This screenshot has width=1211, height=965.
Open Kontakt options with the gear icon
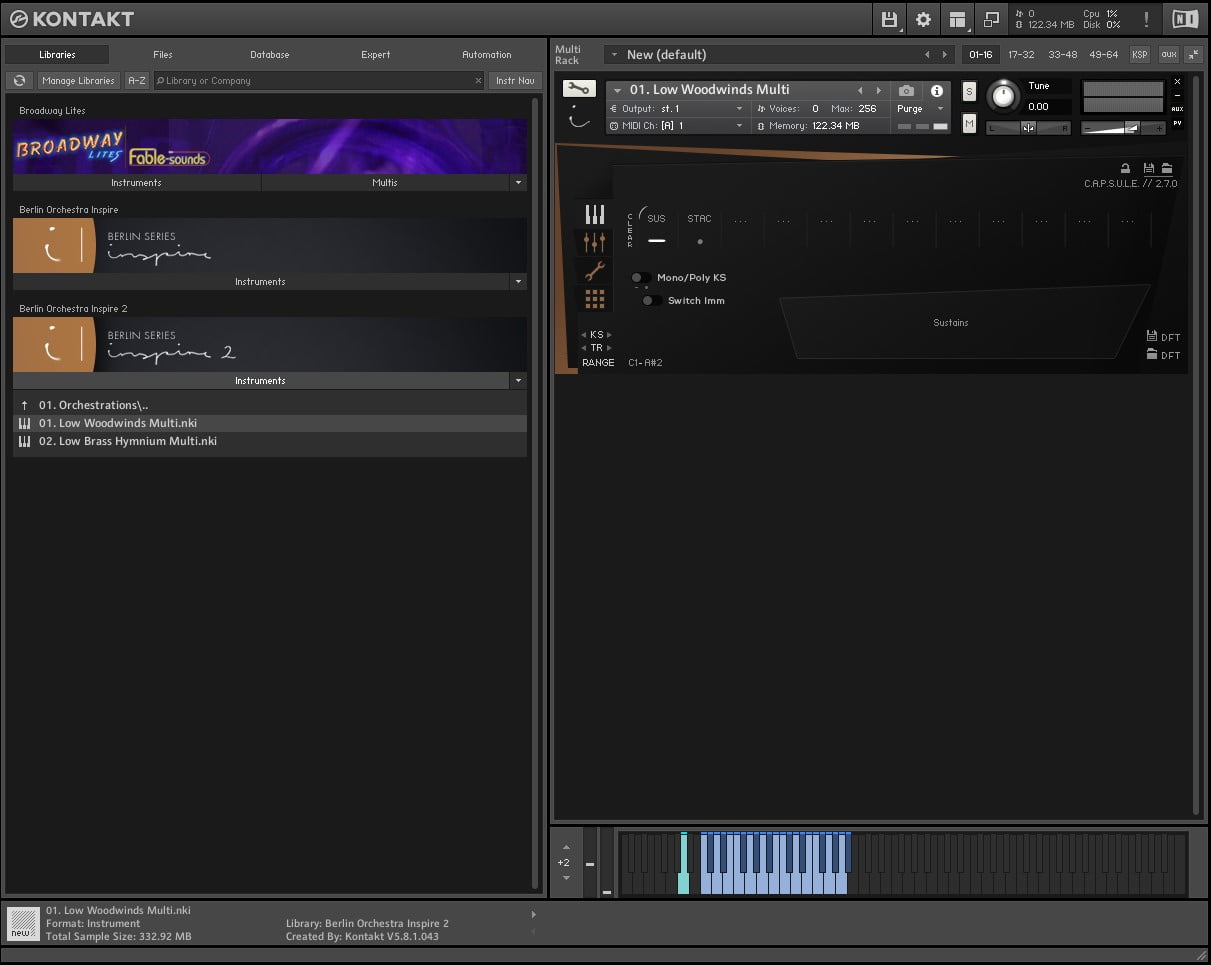[x=923, y=19]
